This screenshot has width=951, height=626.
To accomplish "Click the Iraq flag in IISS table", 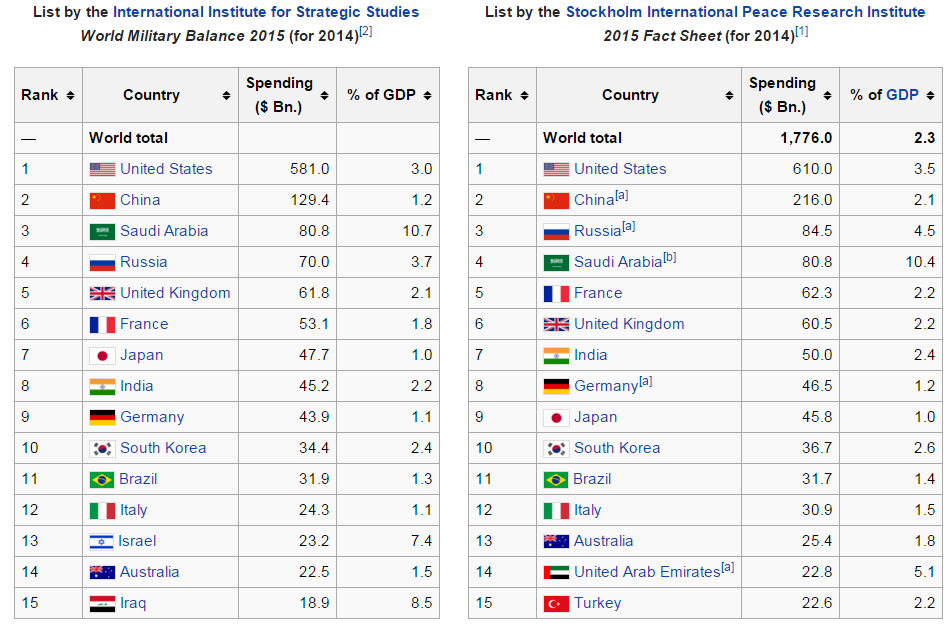I will pos(102,604).
